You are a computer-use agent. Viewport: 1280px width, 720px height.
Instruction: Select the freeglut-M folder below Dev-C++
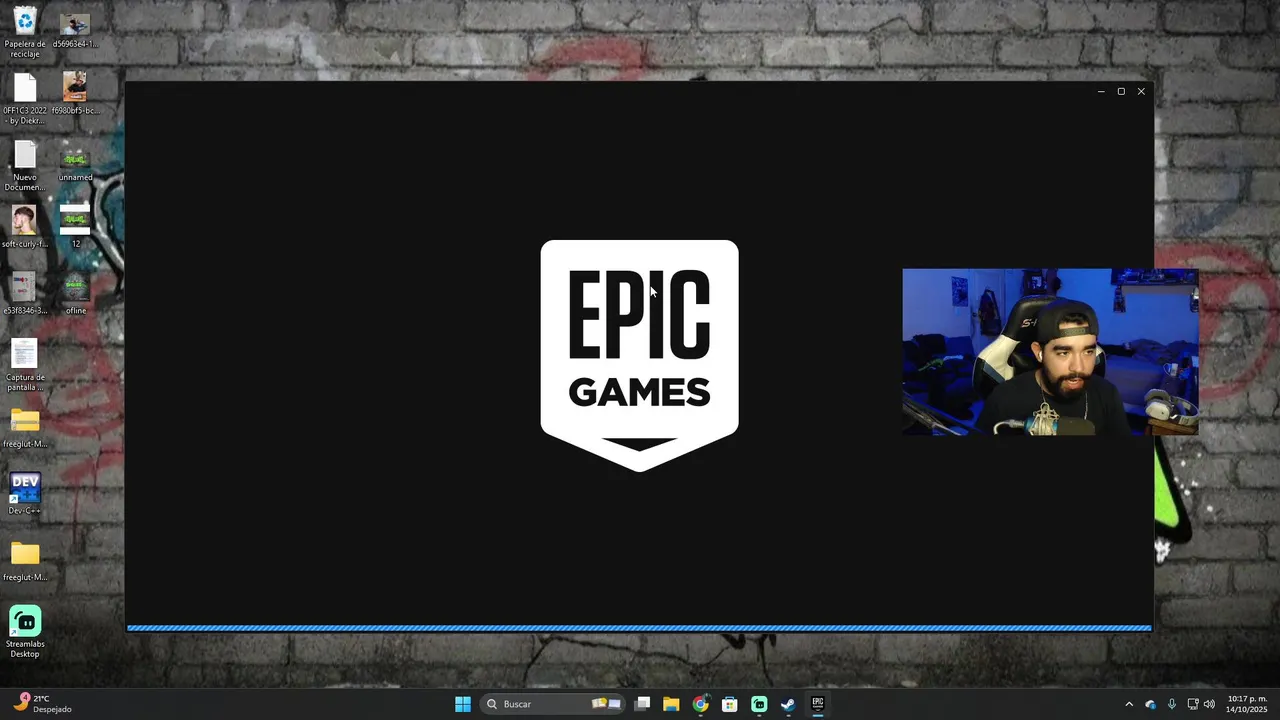click(25, 560)
